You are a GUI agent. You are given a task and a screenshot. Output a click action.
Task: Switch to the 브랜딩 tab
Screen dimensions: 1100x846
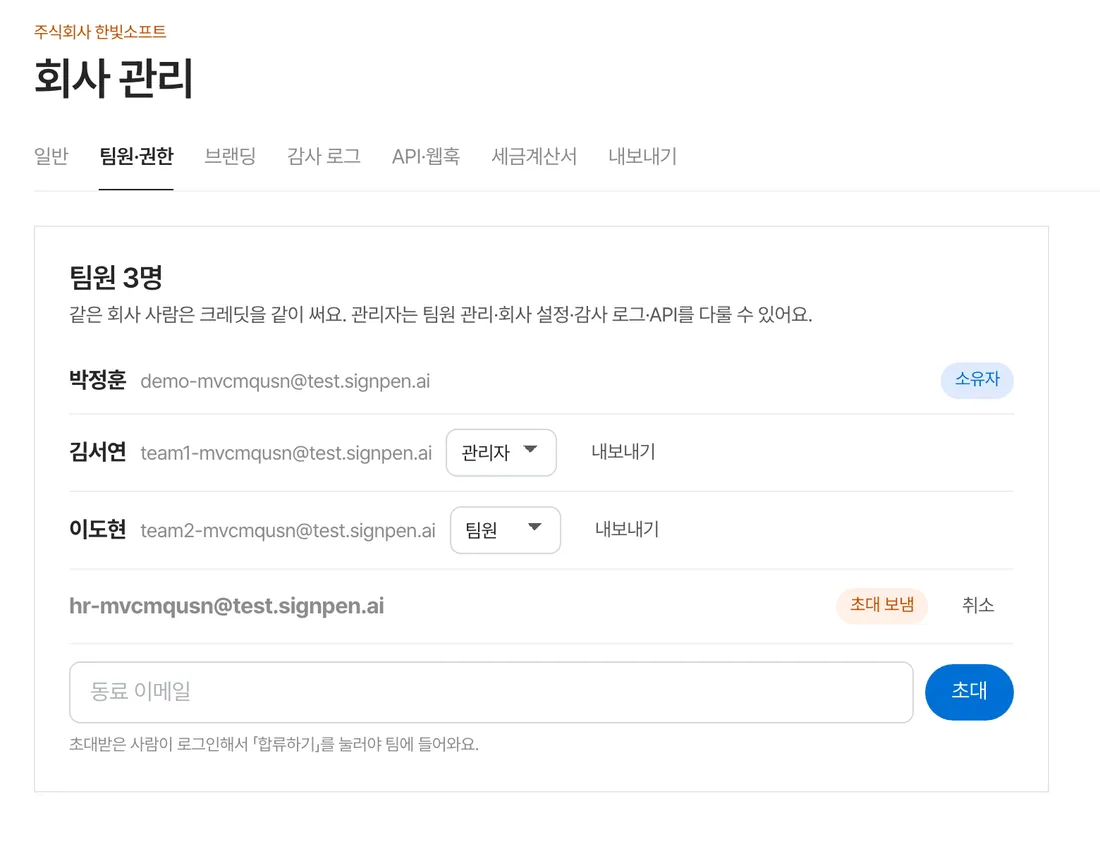(x=230, y=156)
